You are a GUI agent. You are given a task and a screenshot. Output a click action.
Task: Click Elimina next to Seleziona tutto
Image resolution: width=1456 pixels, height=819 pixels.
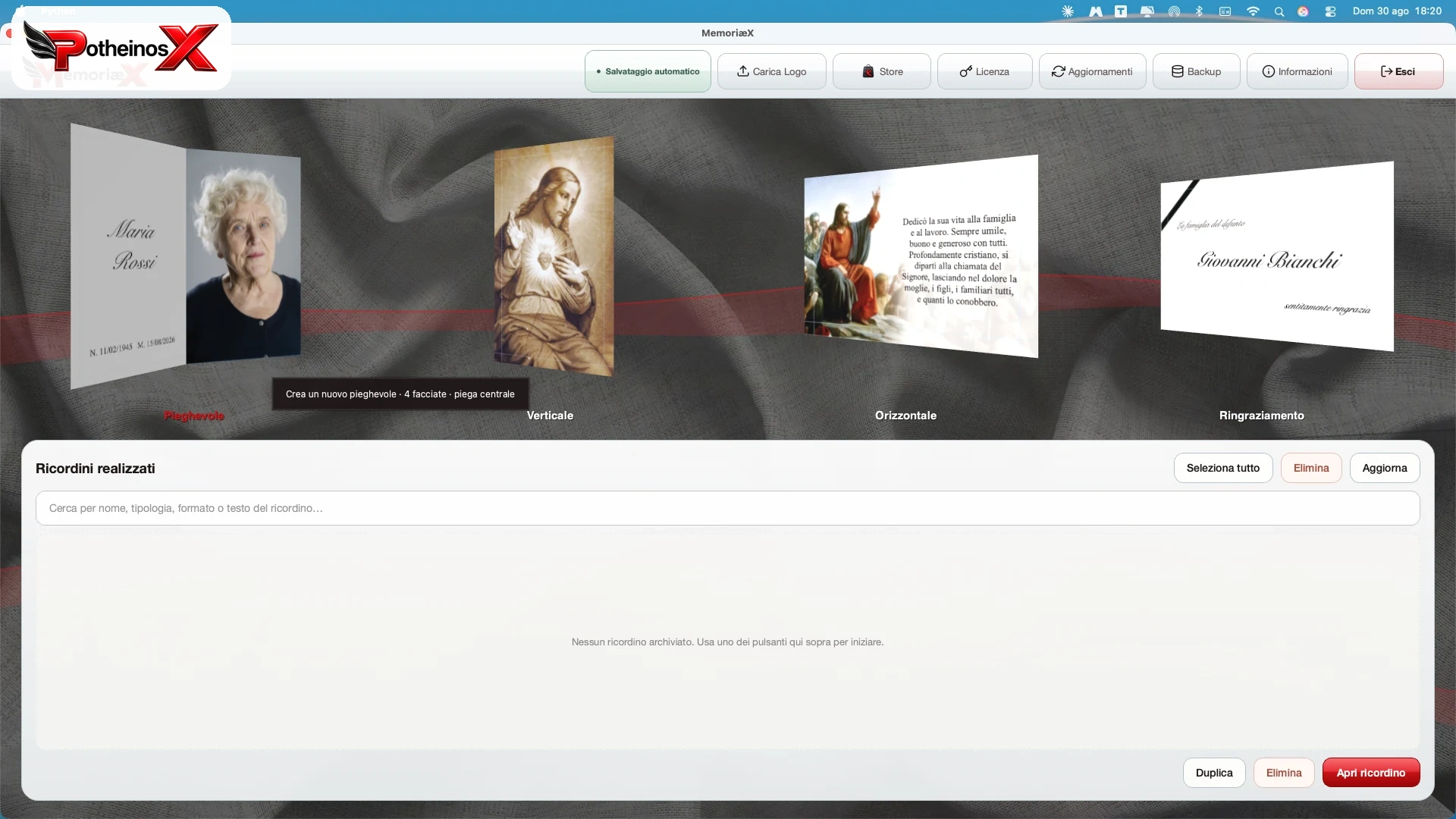click(1311, 468)
